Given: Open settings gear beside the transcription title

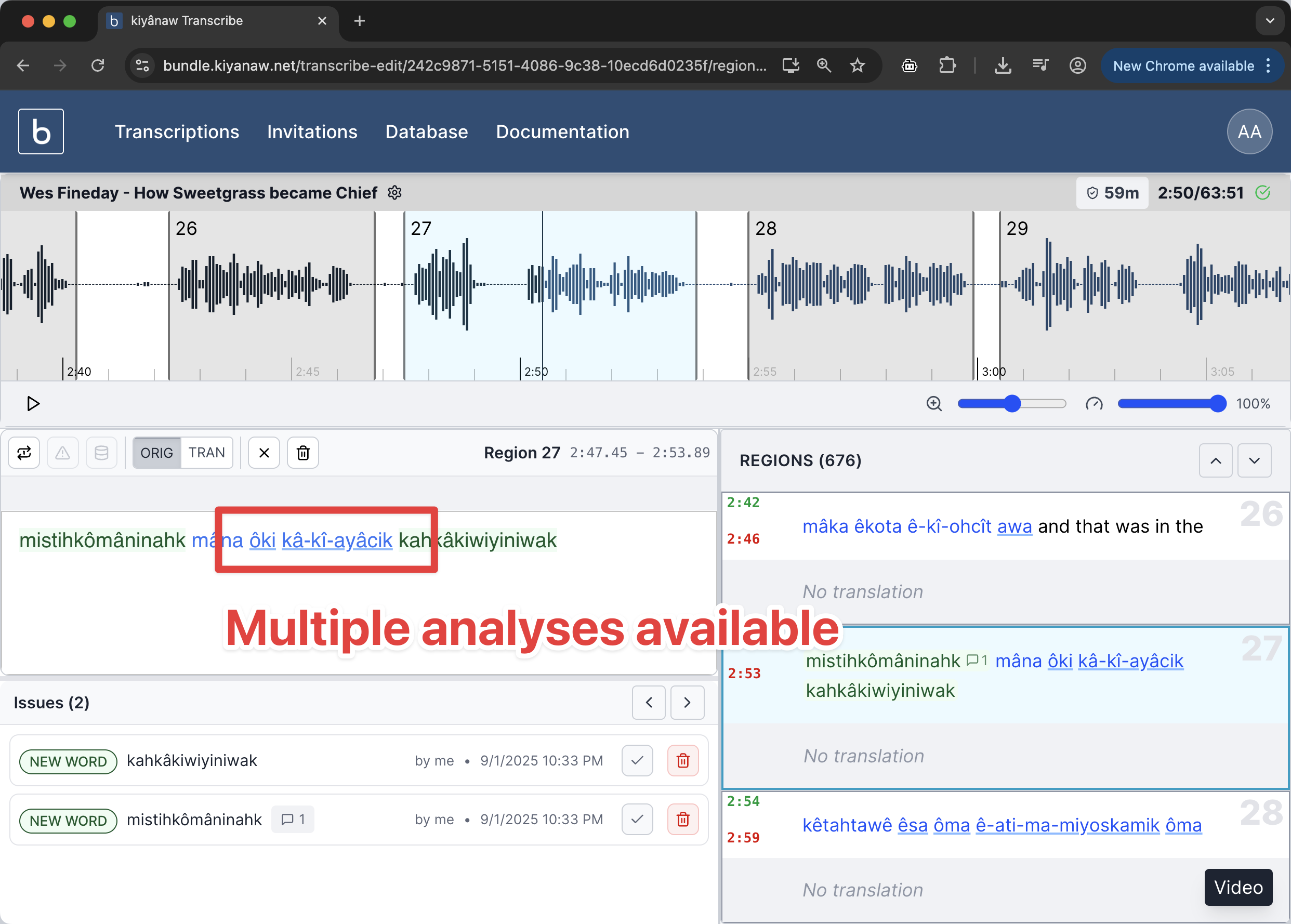Looking at the screenshot, I should pyautogui.click(x=395, y=192).
